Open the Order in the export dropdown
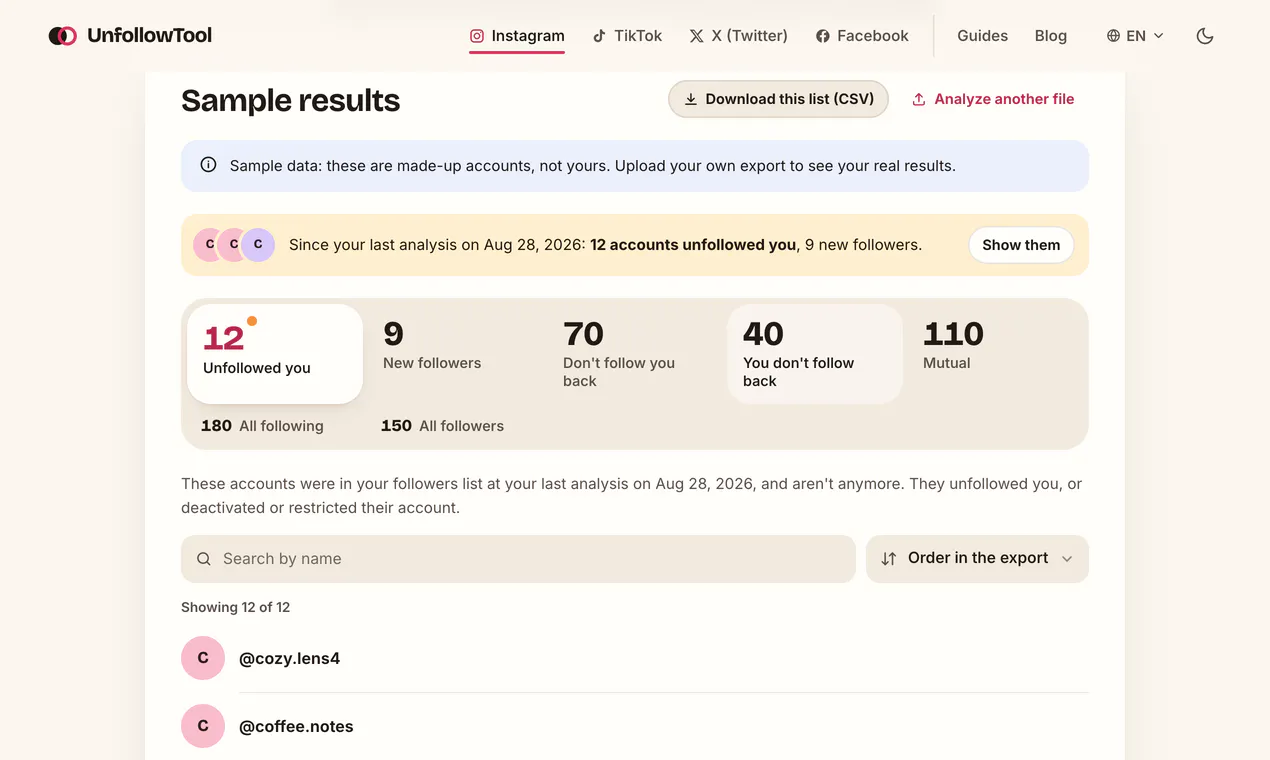The height and width of the screenshot is (760, 1270). tap(977, 559)
